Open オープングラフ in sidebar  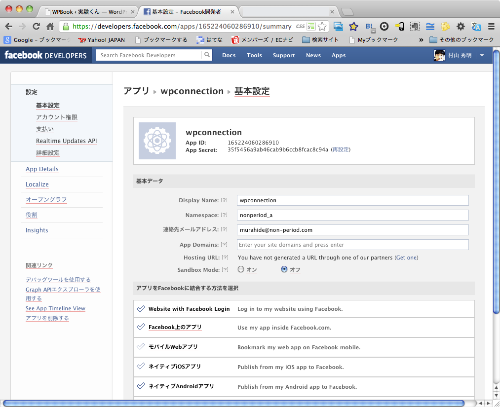point(46,199)
